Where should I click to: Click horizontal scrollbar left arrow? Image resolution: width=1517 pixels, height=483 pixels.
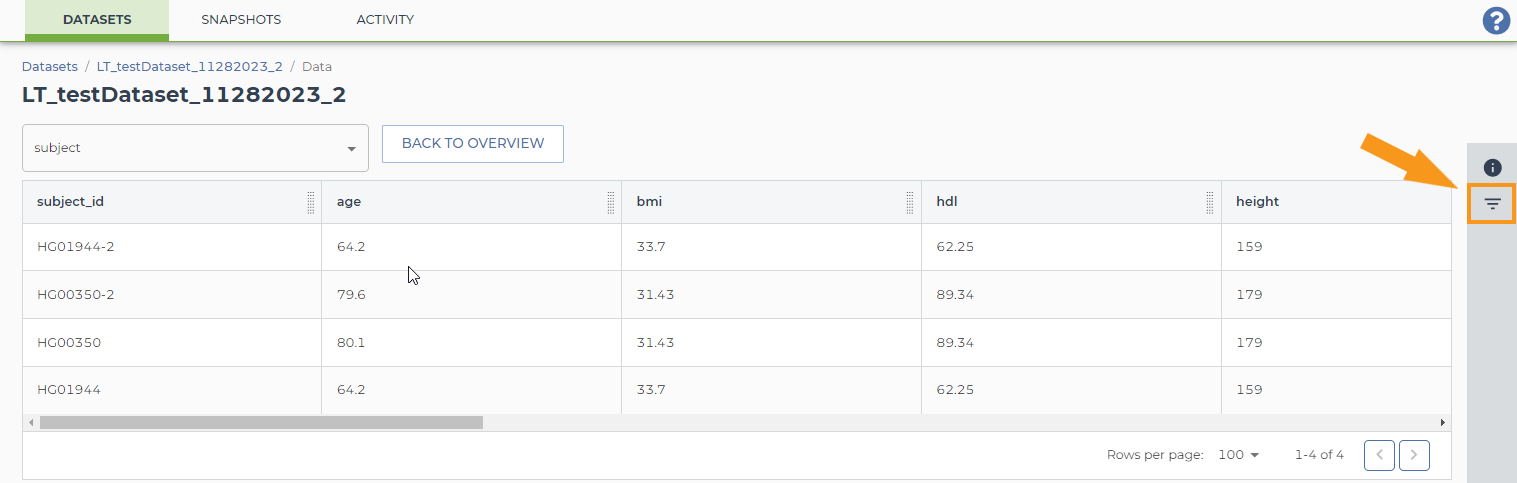click(x=31, y=423)
